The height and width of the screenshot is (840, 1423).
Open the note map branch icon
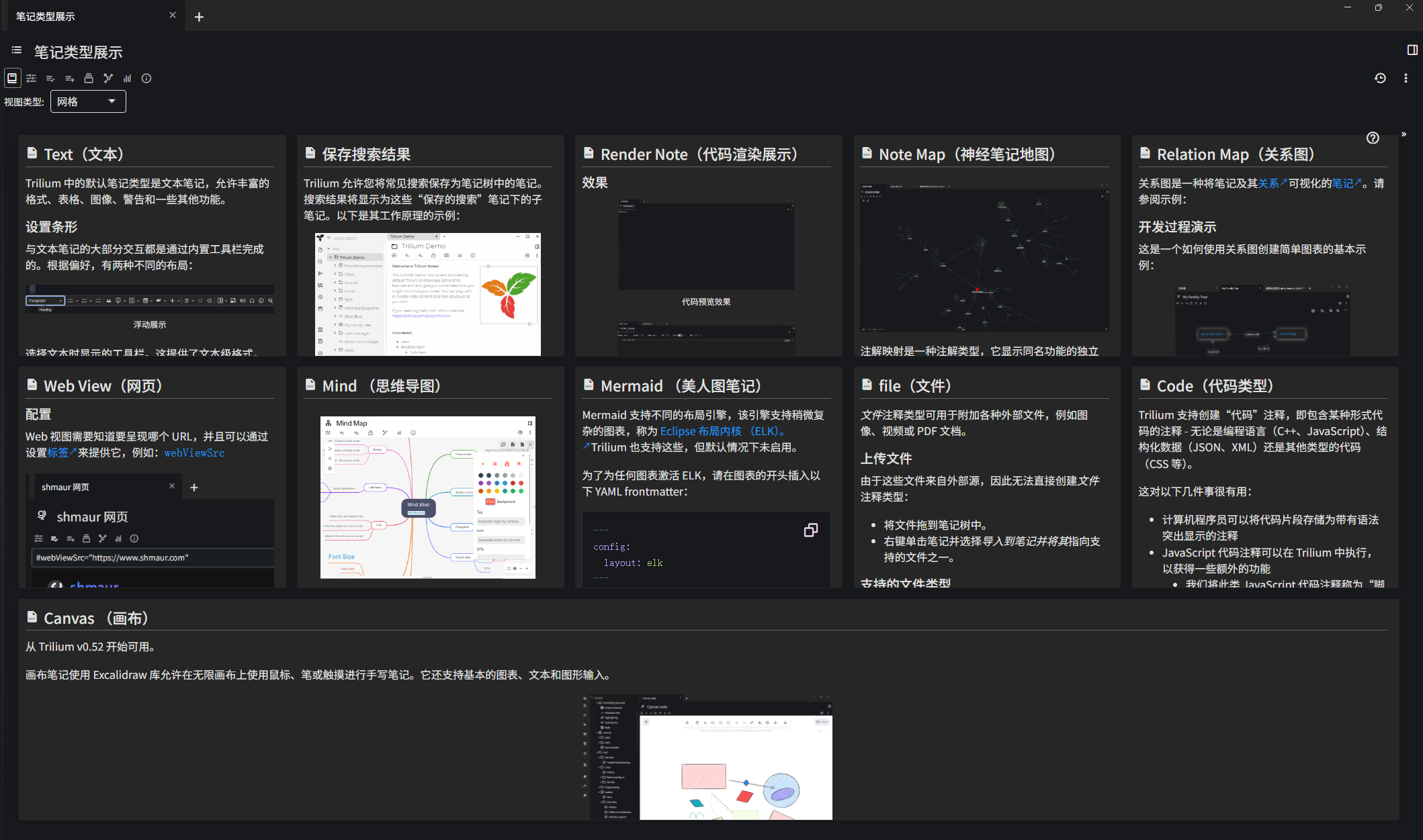(x=108, y=79)
